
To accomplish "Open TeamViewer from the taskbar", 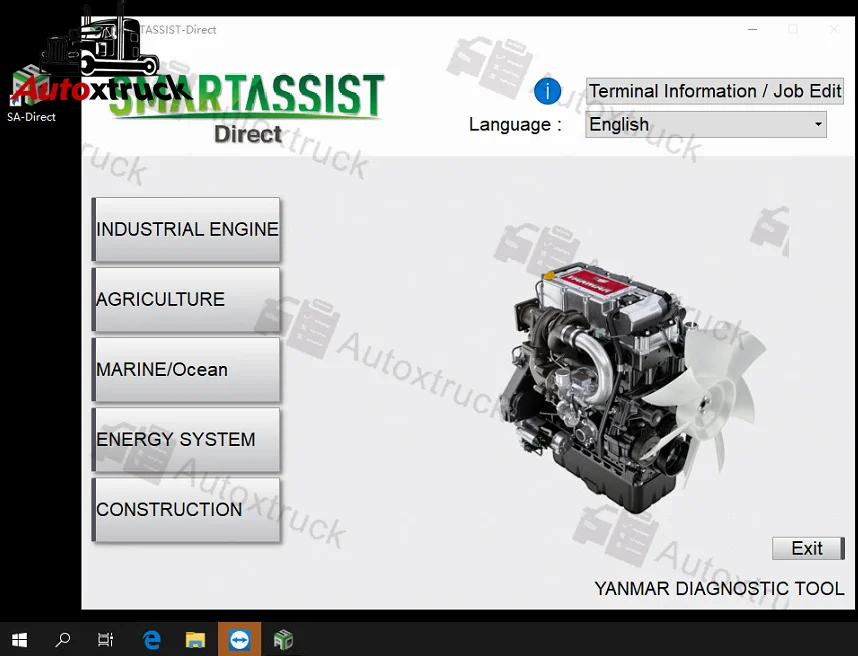I will [x=239, y=639].
